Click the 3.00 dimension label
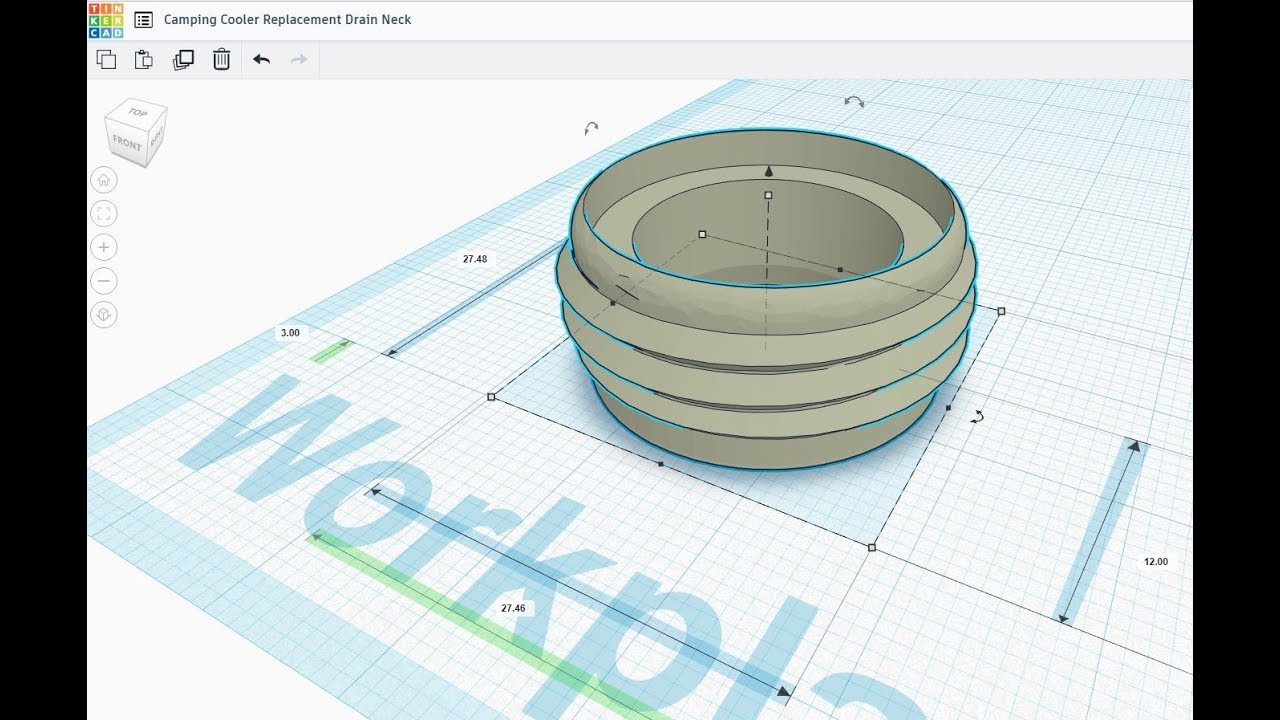The image size is (1280, 720). [290, 332]
